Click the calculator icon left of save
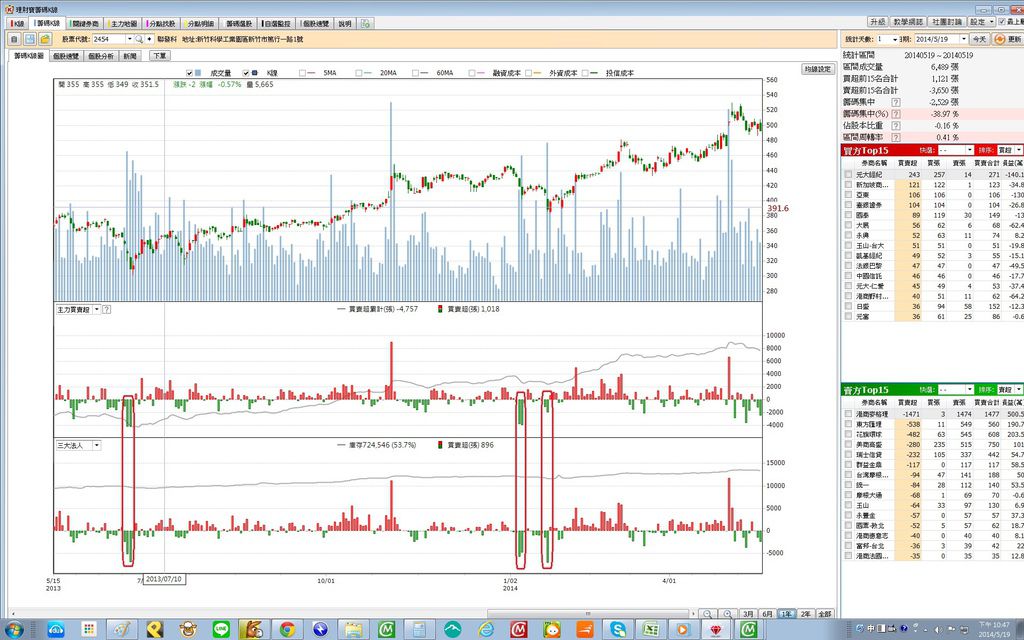This screenshot has height=640, width=1024. 14,39
